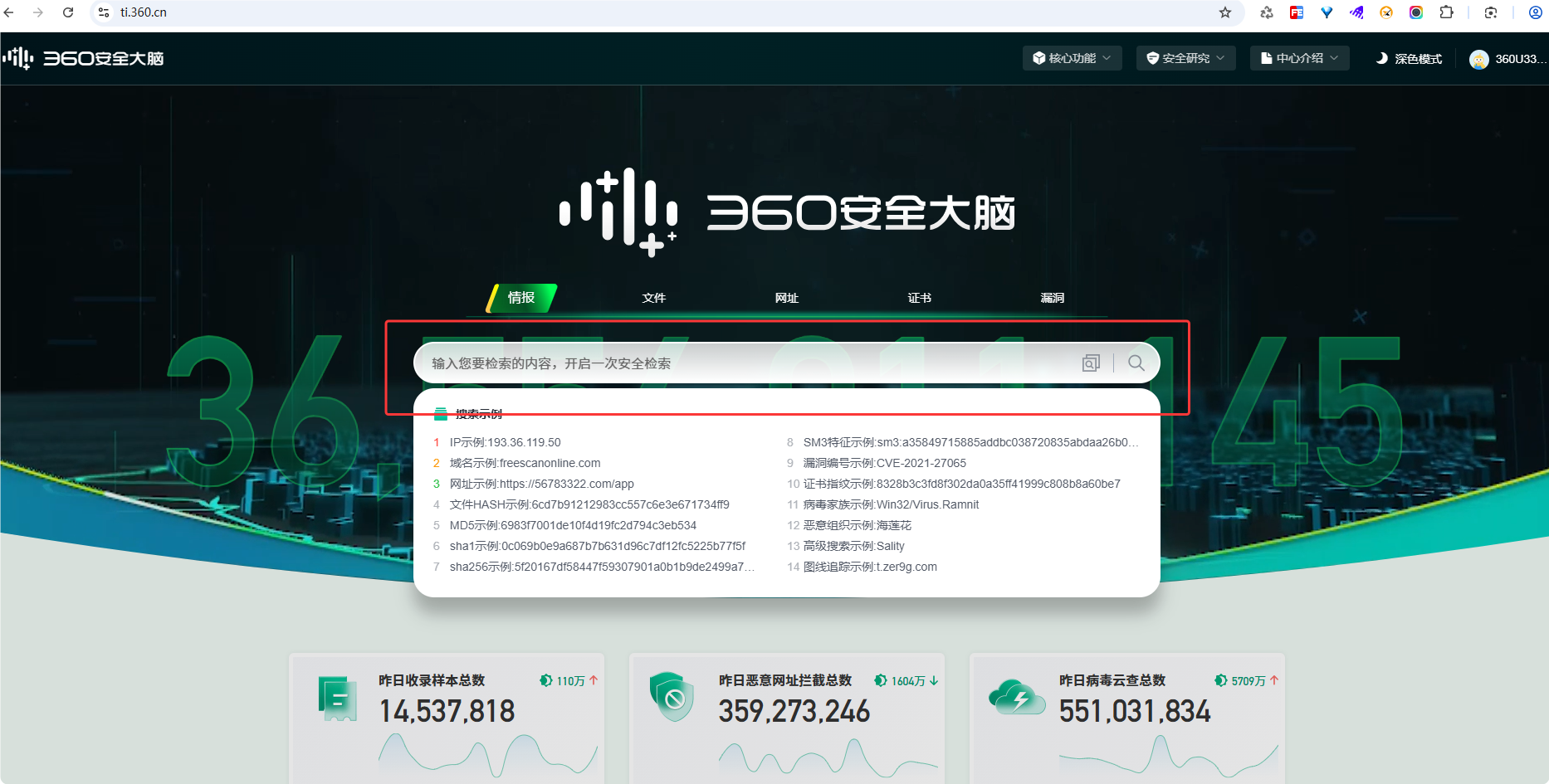Expand the 核心功能 dropdown menu
This screenshot has height=784, width=1549.
[1072, 58]
